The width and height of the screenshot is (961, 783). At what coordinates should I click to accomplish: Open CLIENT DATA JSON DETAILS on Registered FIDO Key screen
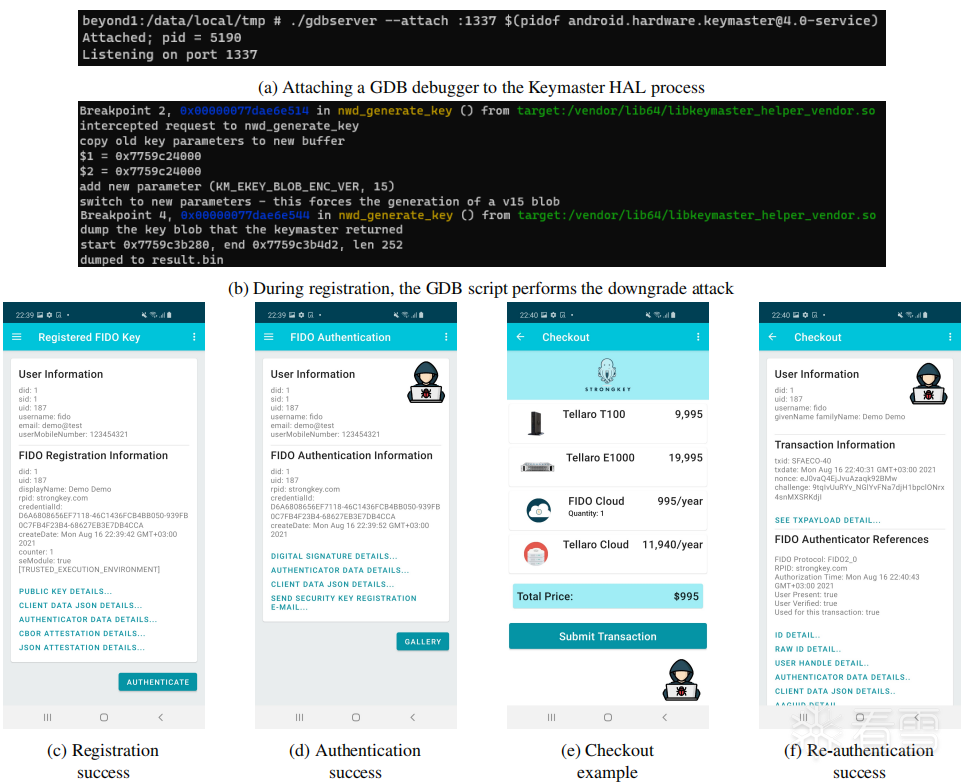pos(80,605)
